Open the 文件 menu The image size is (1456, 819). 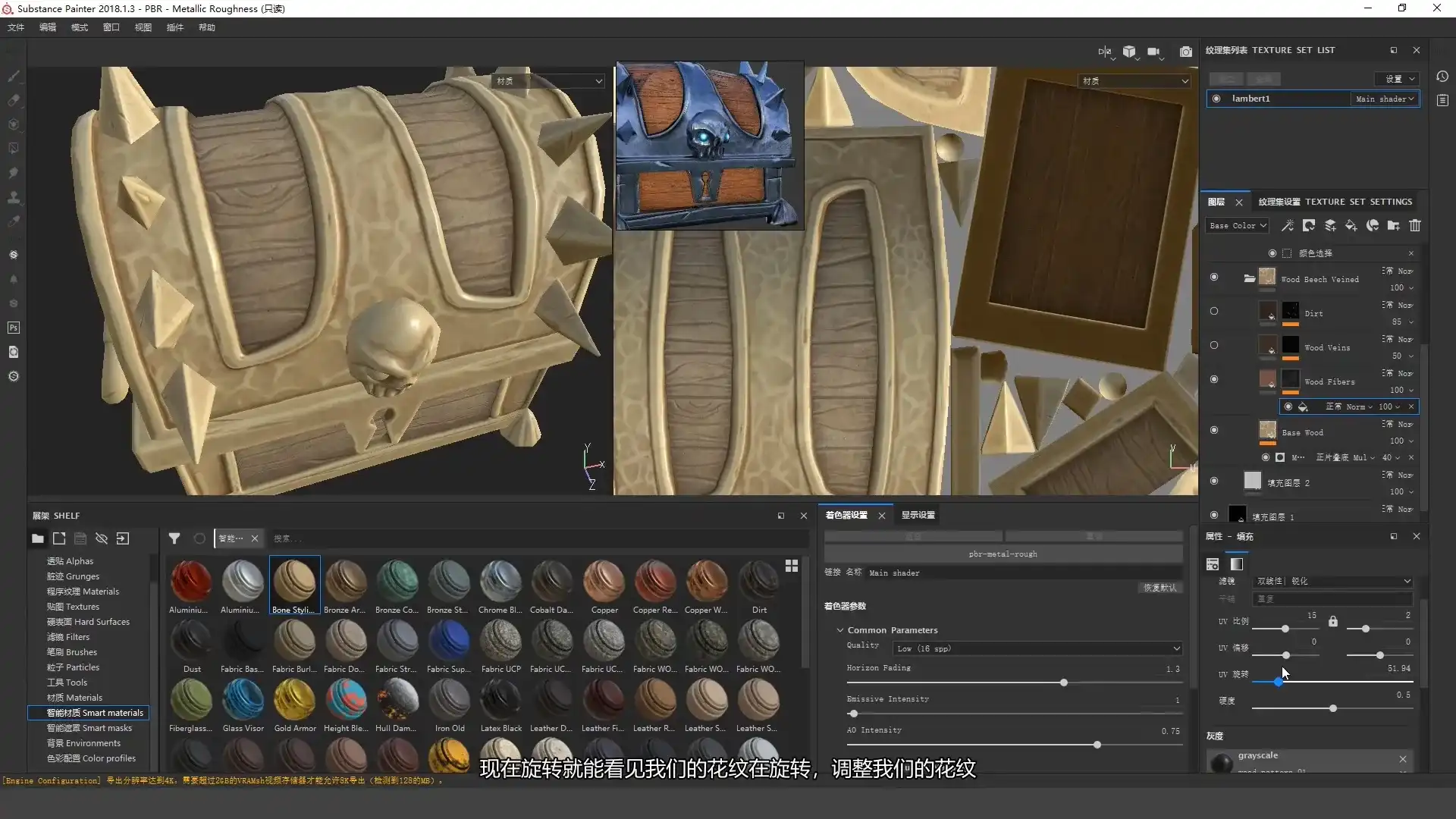point(15,27)
